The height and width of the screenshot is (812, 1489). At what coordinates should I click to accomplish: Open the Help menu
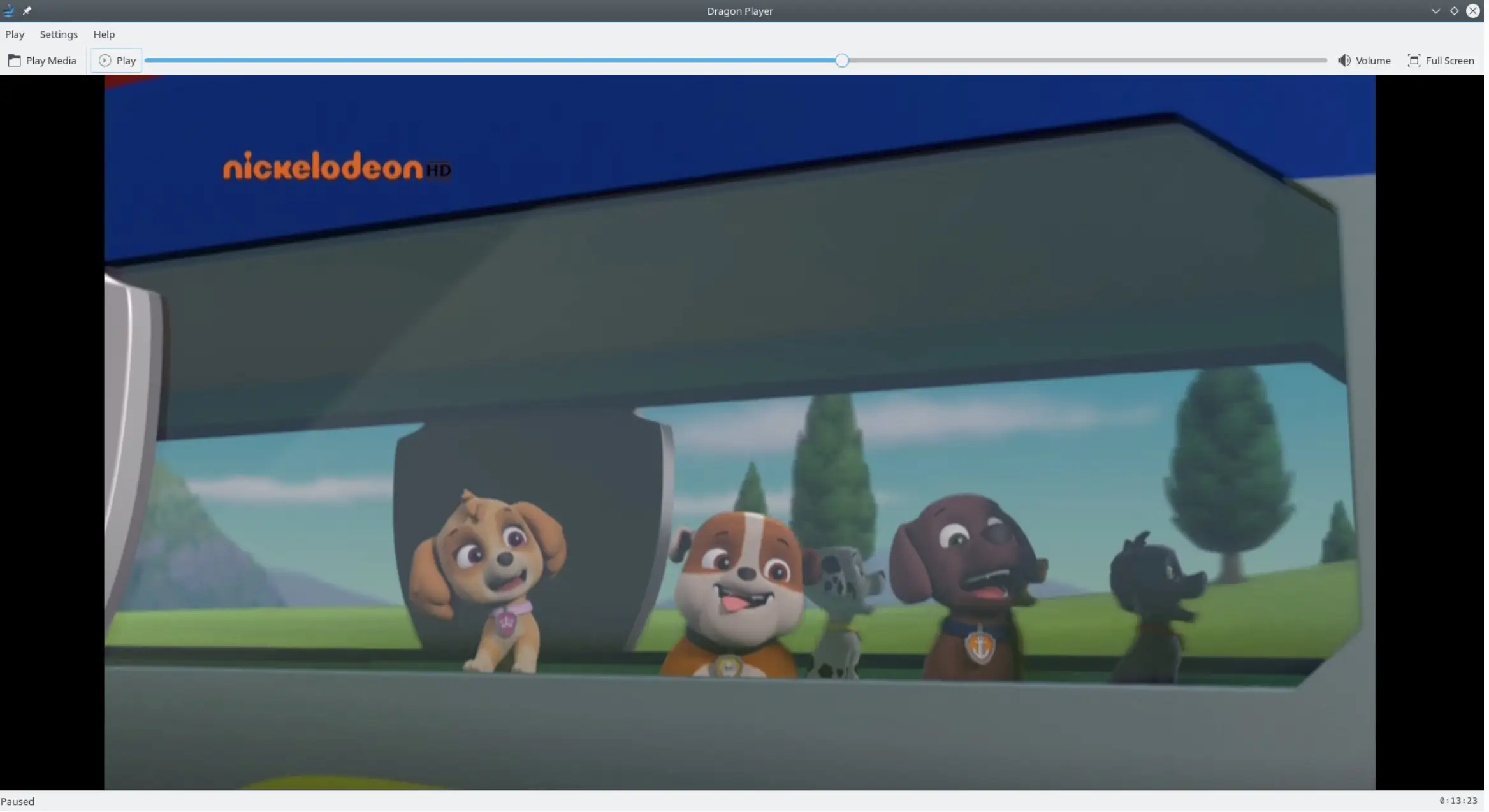[103, 33]
